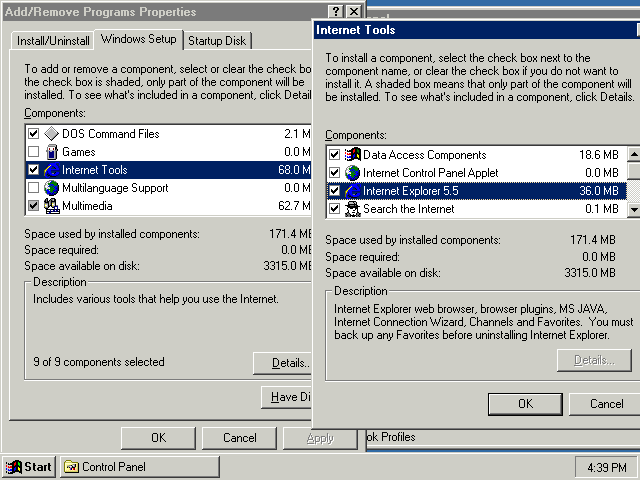Click the Multilanguage Support globe icon
This screenshot has width=640, height=480.
[x=51, y=188]
